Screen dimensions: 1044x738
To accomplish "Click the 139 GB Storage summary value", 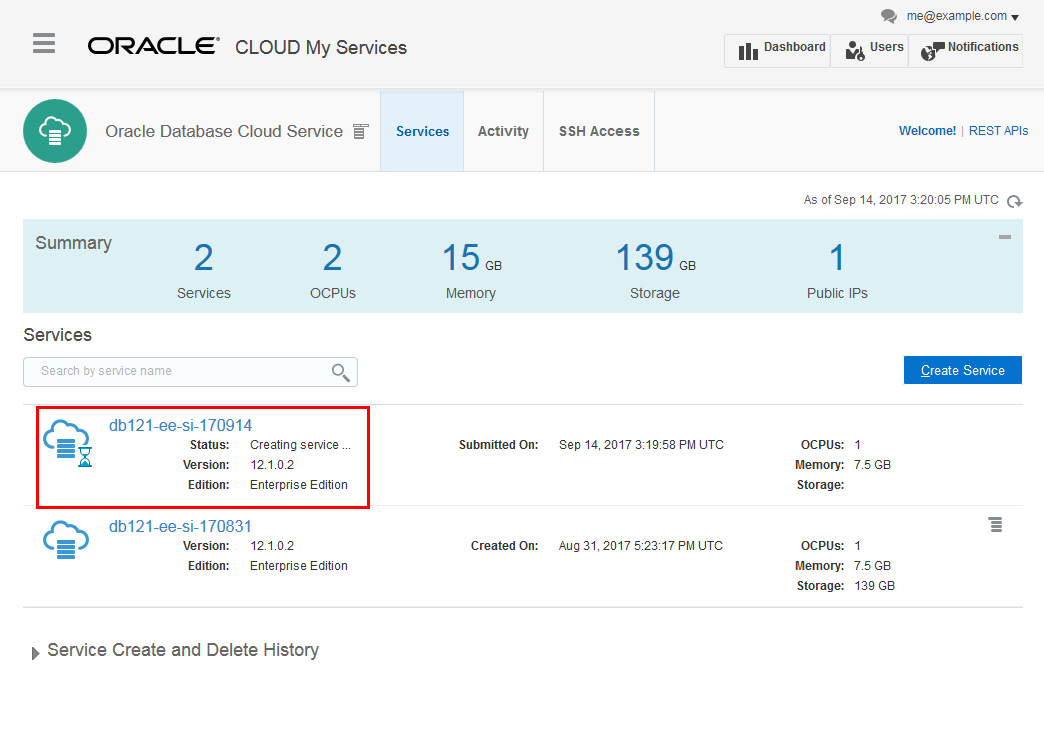I will (656, 258).
